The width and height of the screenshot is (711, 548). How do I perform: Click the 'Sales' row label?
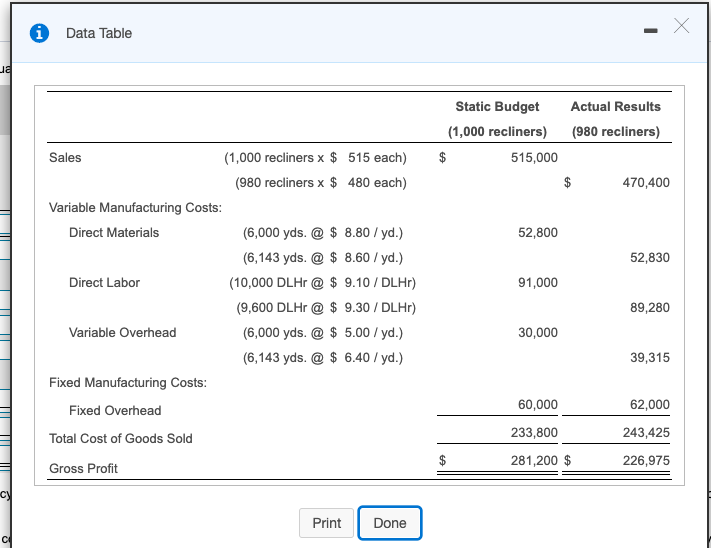point(65,158)
